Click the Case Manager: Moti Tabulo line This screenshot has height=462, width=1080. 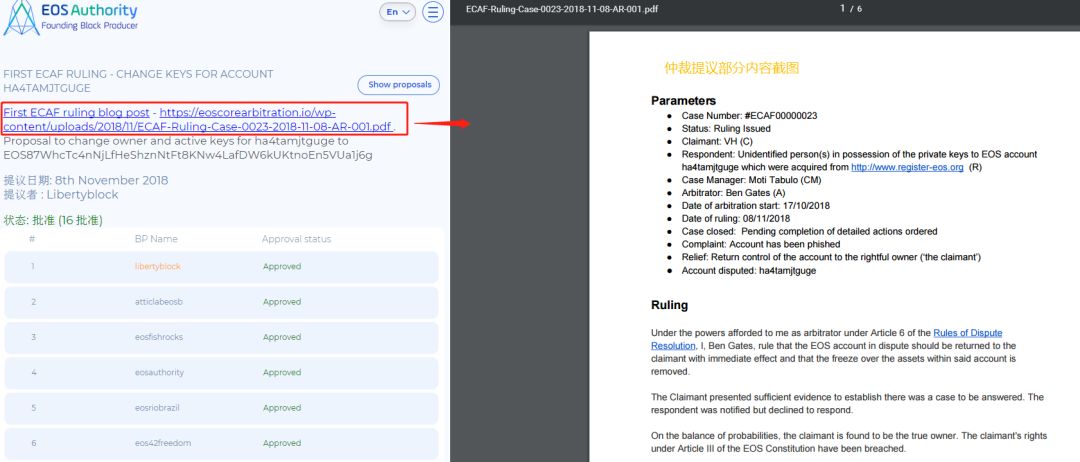click(751, 180)
